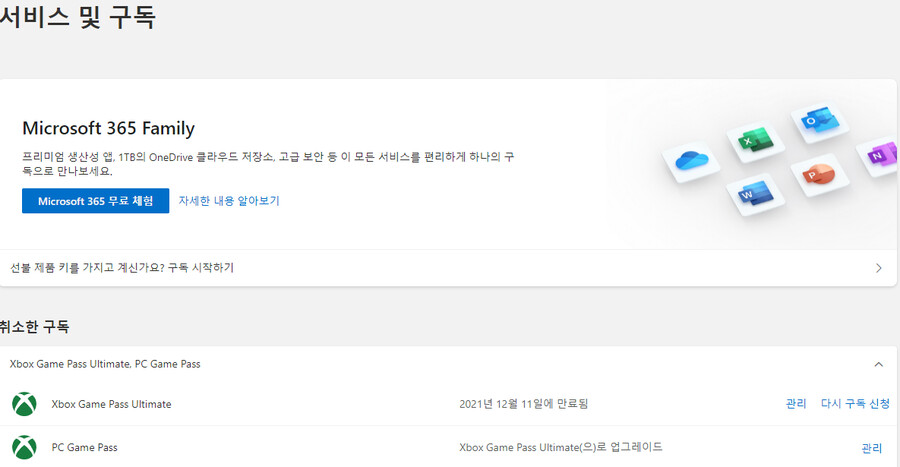Click the Word app icon
900x467 pixels.
point(755,194)
